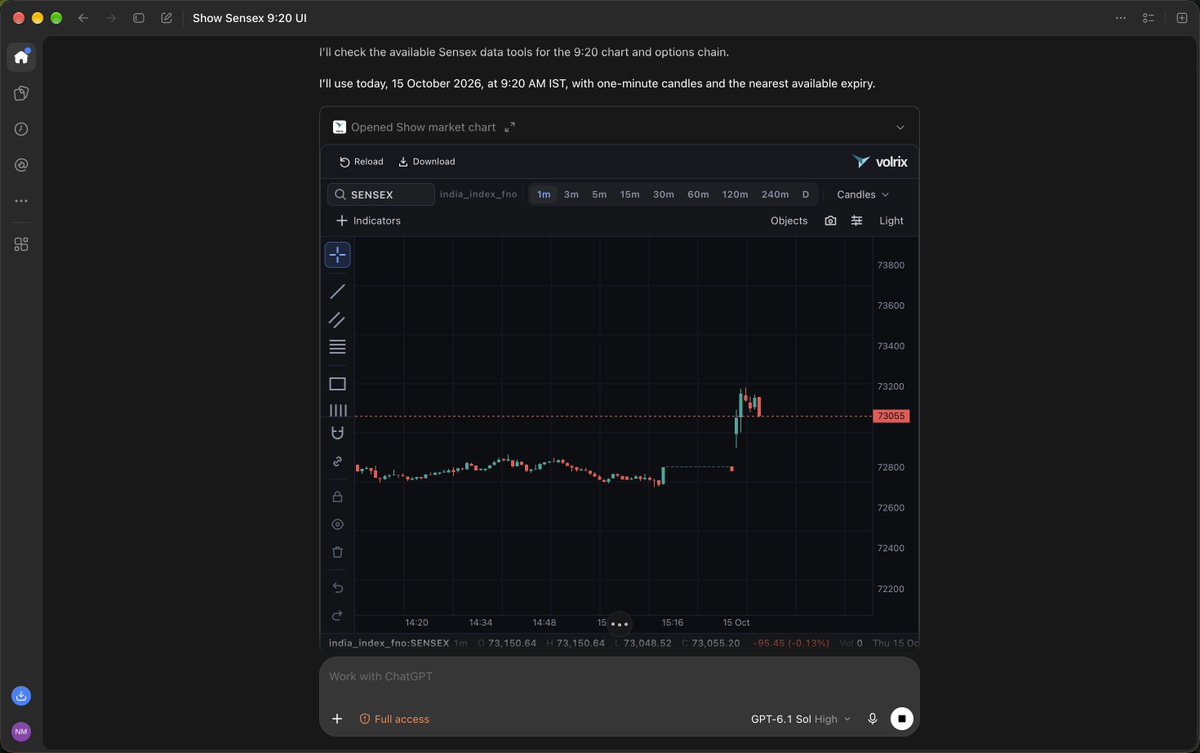Open the apps grid sidebar icon

(21, 244)
